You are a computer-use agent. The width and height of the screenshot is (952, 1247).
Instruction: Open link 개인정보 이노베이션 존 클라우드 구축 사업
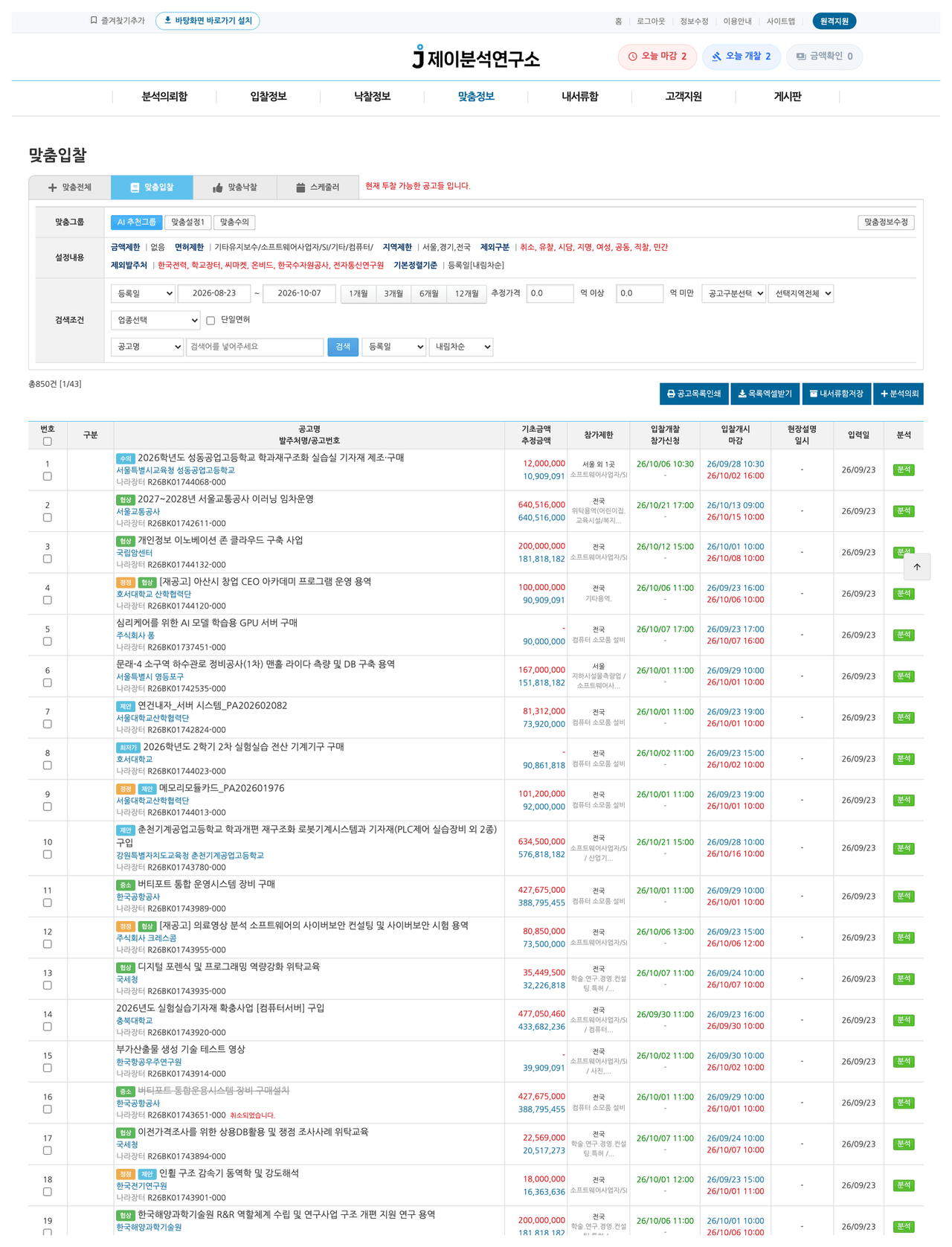220,540
